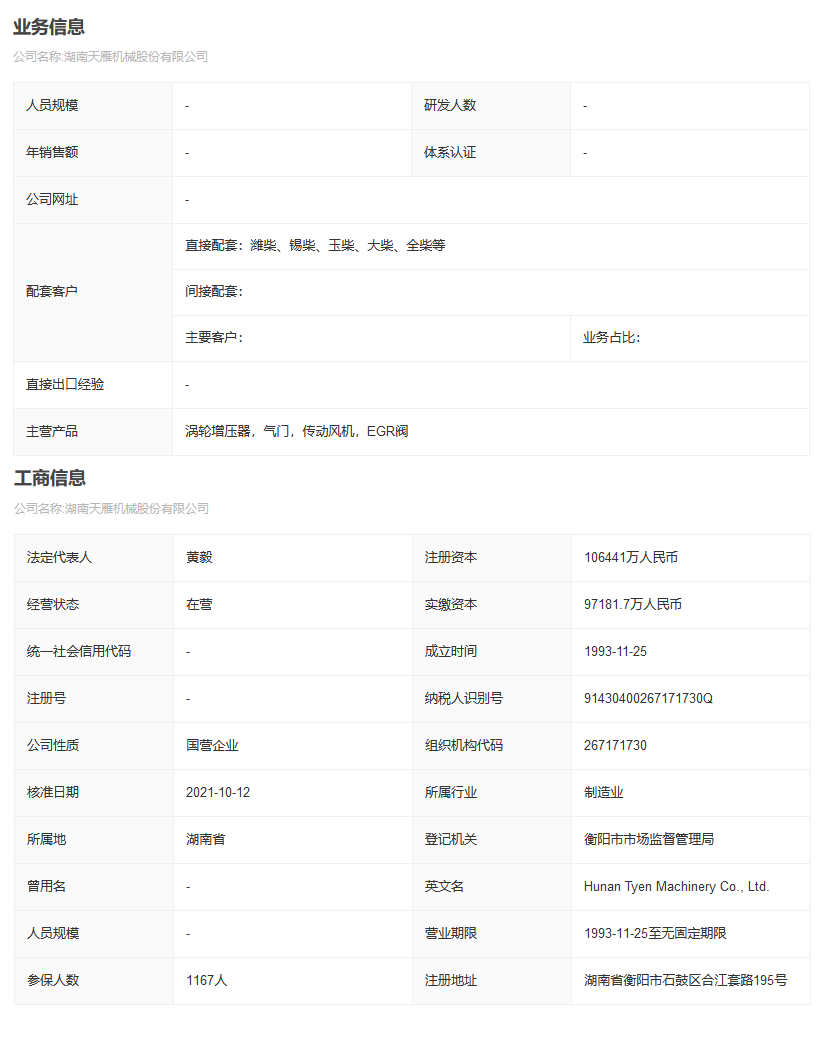Select the 业务占比 cell text
Viewport: 826px width, 1050px height.
[x=611, y=338]
